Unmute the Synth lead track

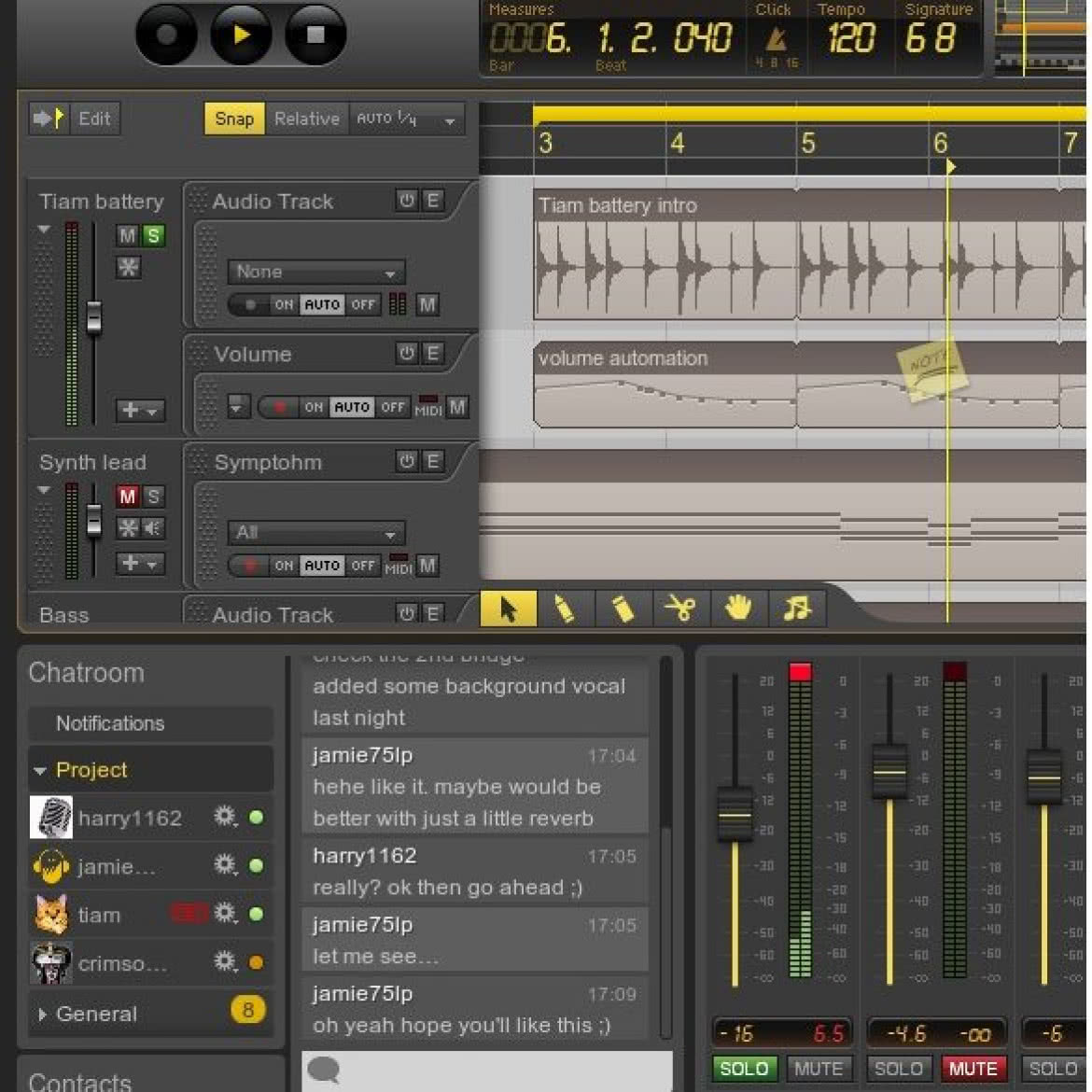point(127,497)
